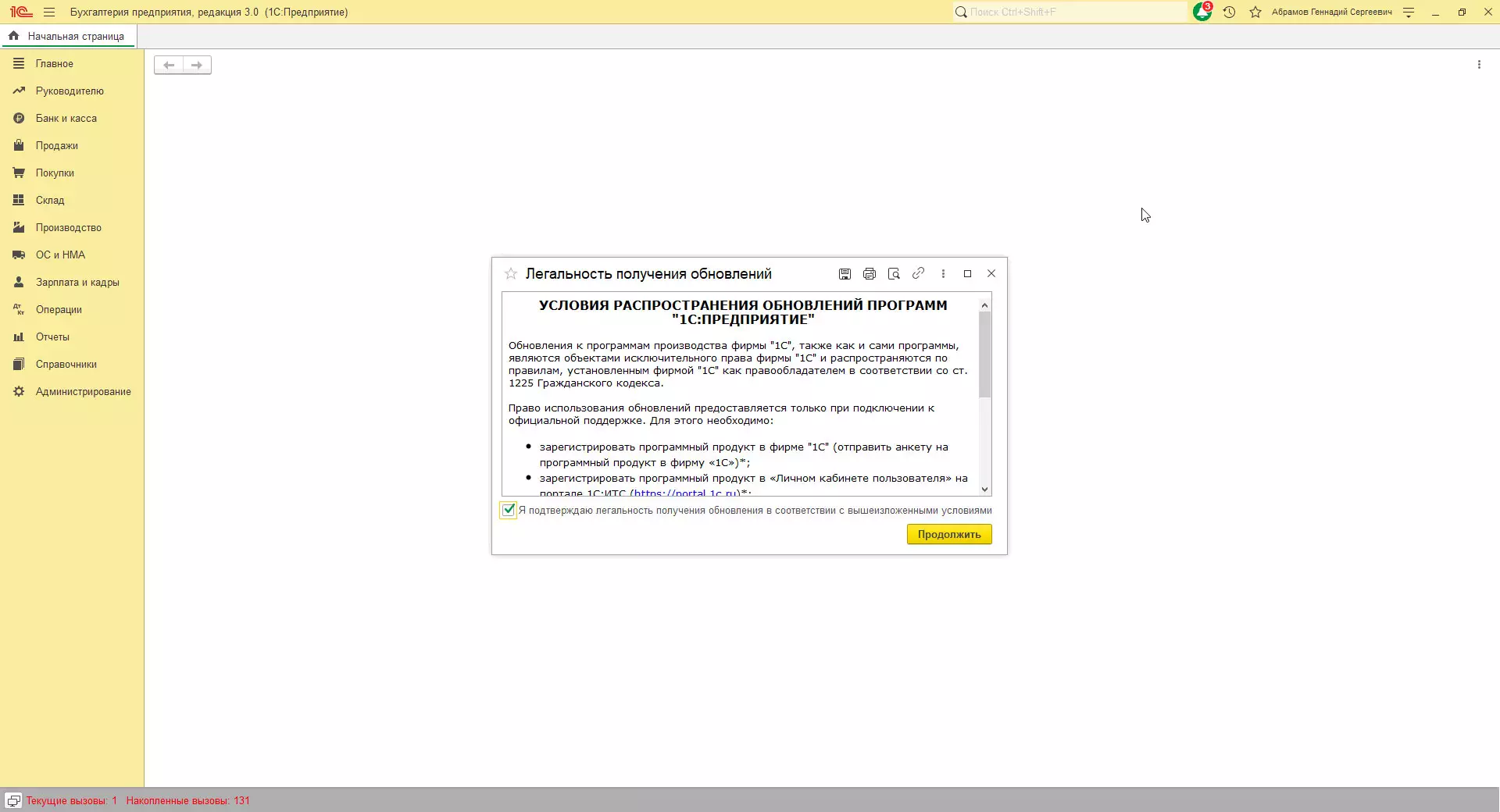The image size is (1500, 812).
Task: Go back with the left arrow button
Action: click(x=169, y=65)
